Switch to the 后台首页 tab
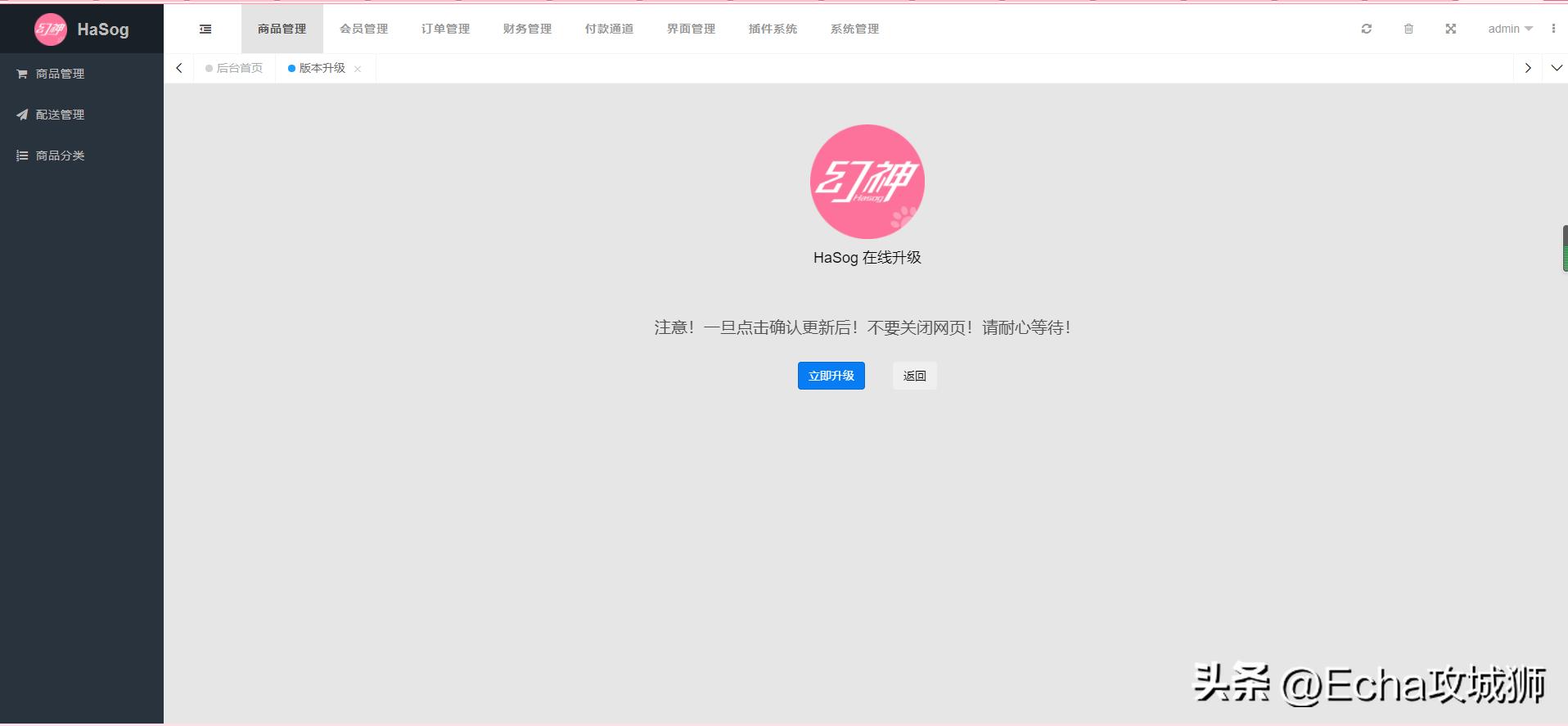Viewport: 1568px width, 726px height. [x=234, y=68]
